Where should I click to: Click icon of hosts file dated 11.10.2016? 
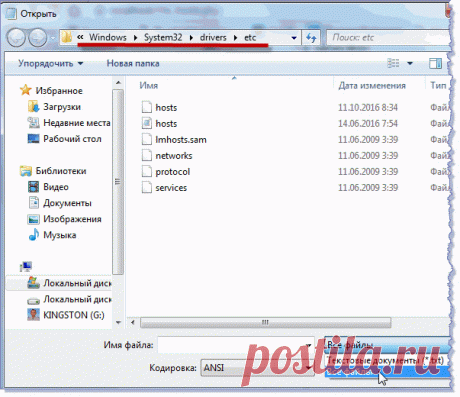pyautogui.click(x=147, y=107)
